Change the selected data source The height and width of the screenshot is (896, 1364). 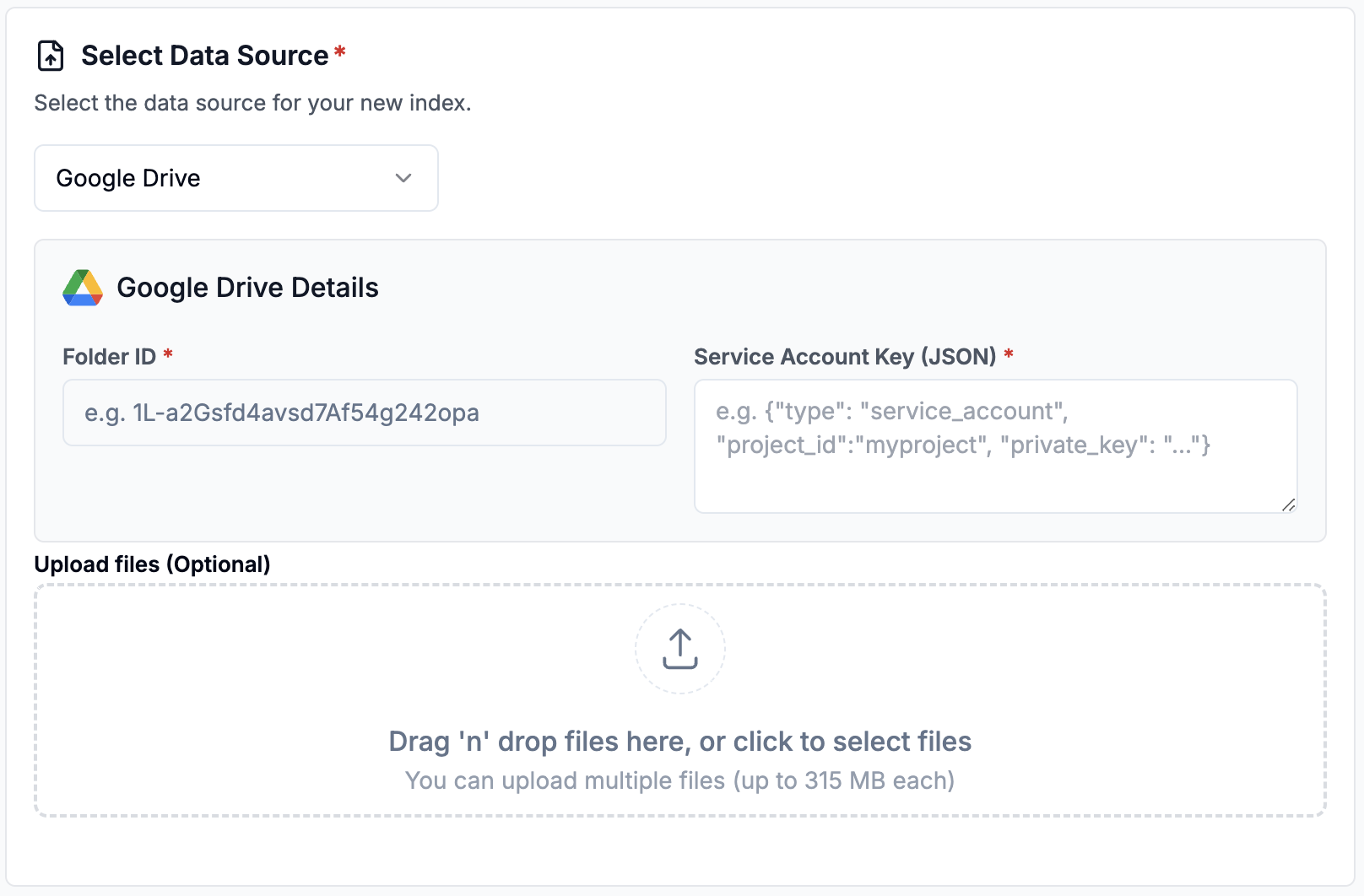[x=235, y=178]
